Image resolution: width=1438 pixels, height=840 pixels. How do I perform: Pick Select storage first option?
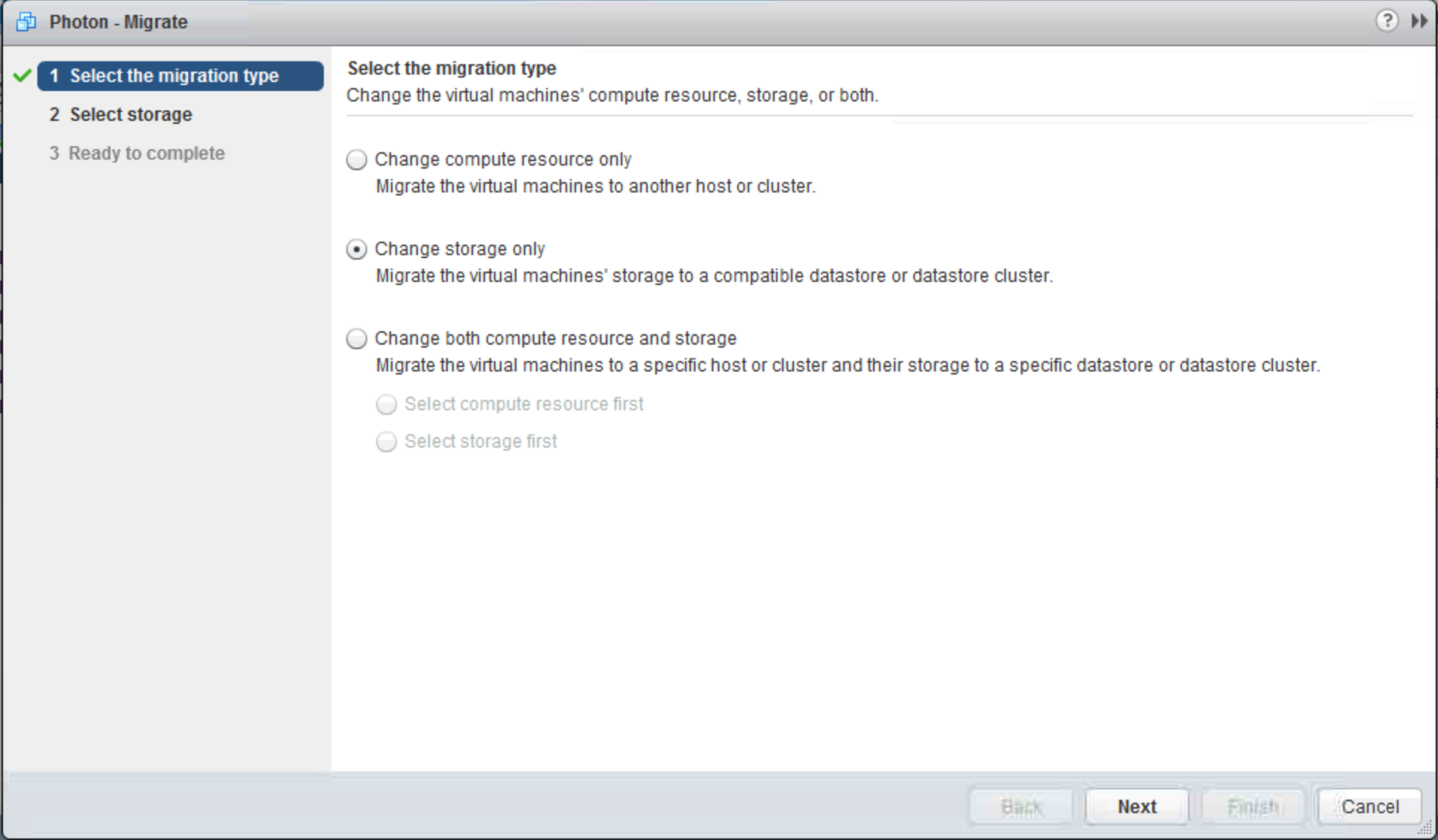[387, 442]
